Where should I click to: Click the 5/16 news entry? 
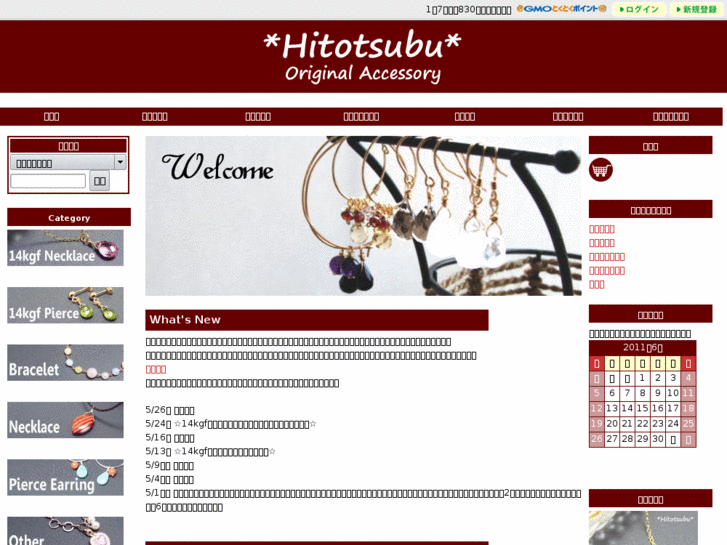tap(170, 438)
